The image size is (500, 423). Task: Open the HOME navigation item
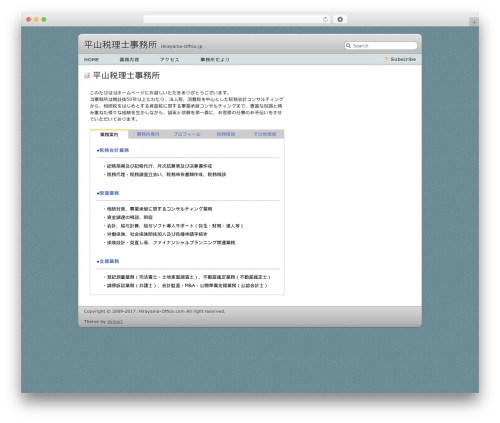(x=91, y=60)
